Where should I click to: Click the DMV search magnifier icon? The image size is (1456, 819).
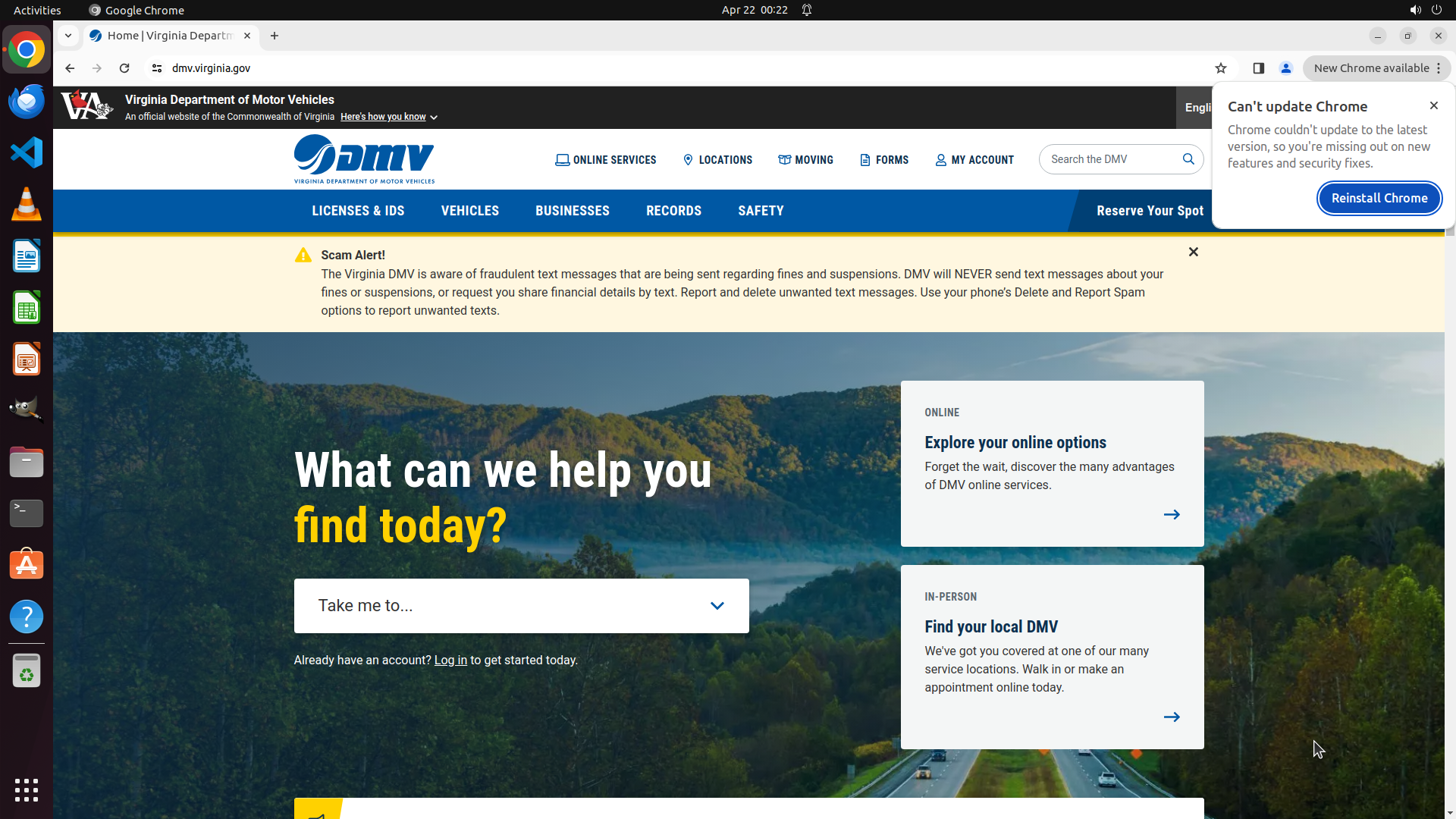pyautogui.click(x=1188, y=159)
